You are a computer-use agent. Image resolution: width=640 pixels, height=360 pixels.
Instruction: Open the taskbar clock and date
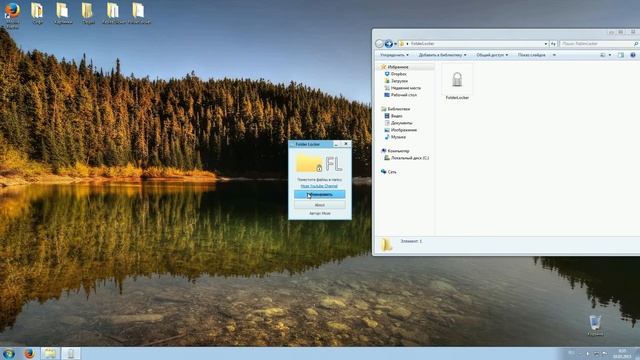622,354
